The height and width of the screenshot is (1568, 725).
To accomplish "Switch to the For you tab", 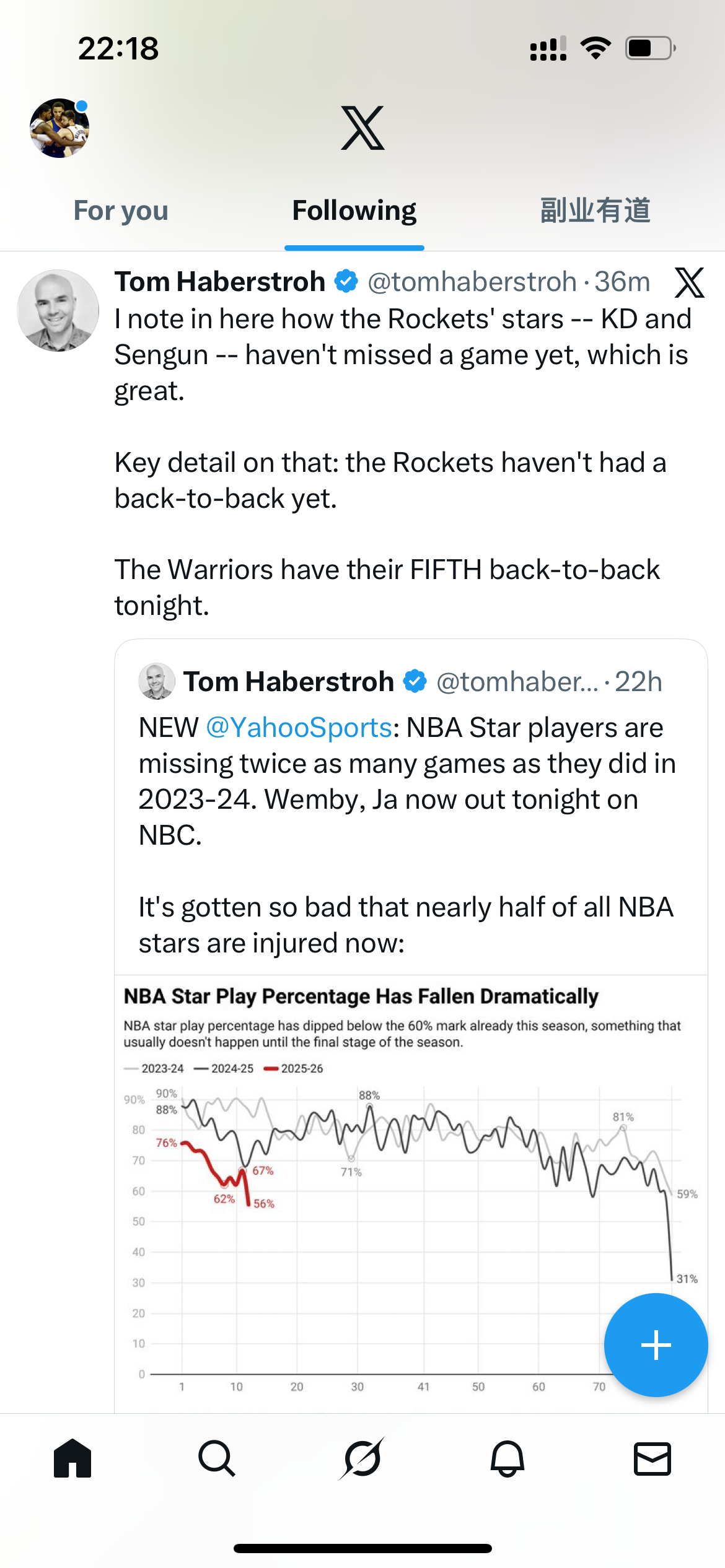I will tap(120, 211).
